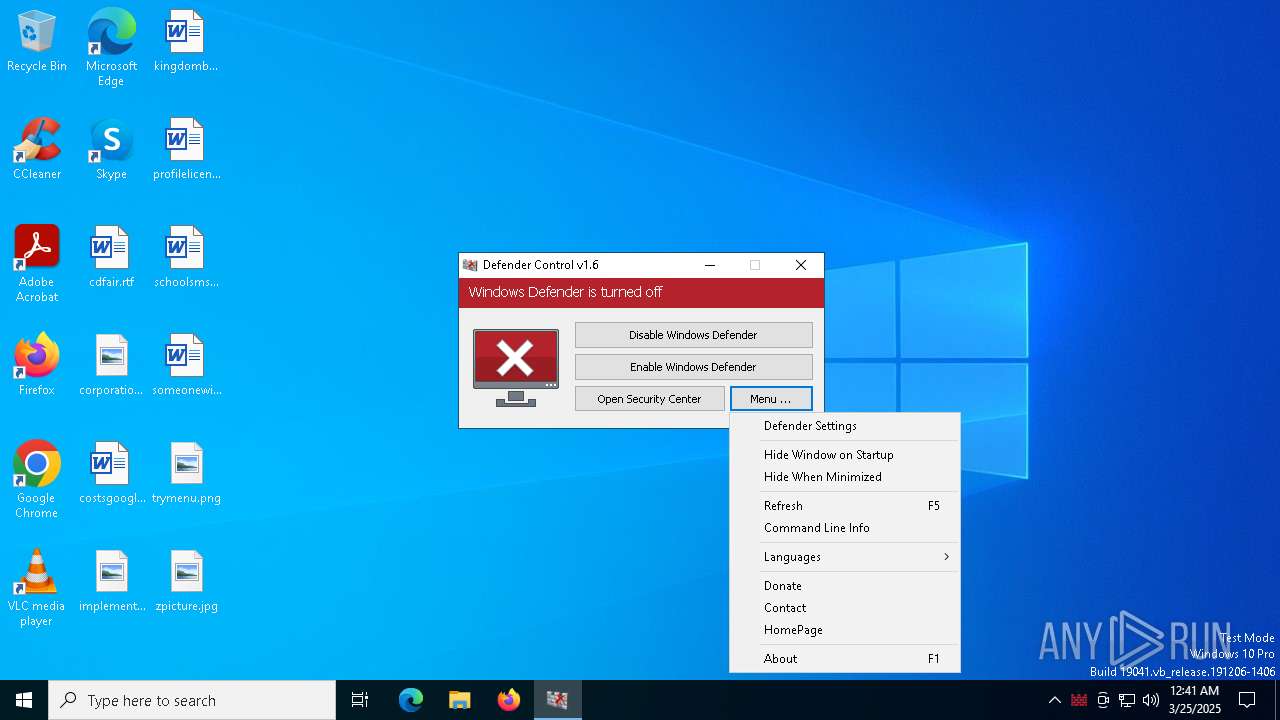Select the implement... image file icon

click(111, 581)
